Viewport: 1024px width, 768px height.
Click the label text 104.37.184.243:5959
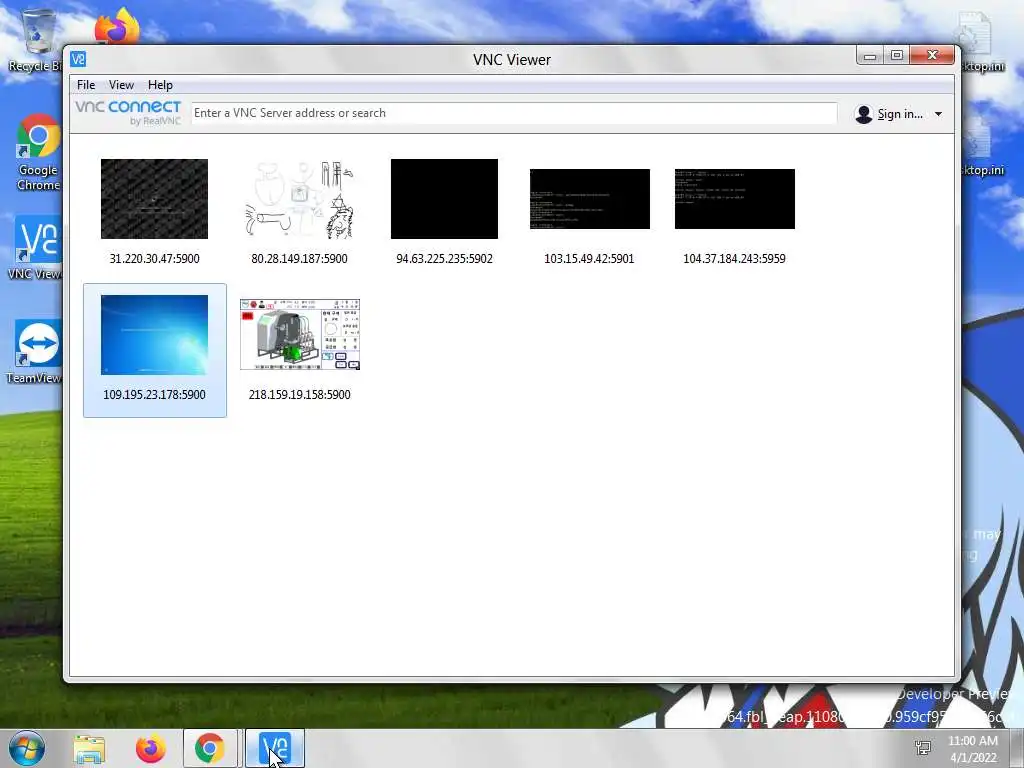coord(734,259)
